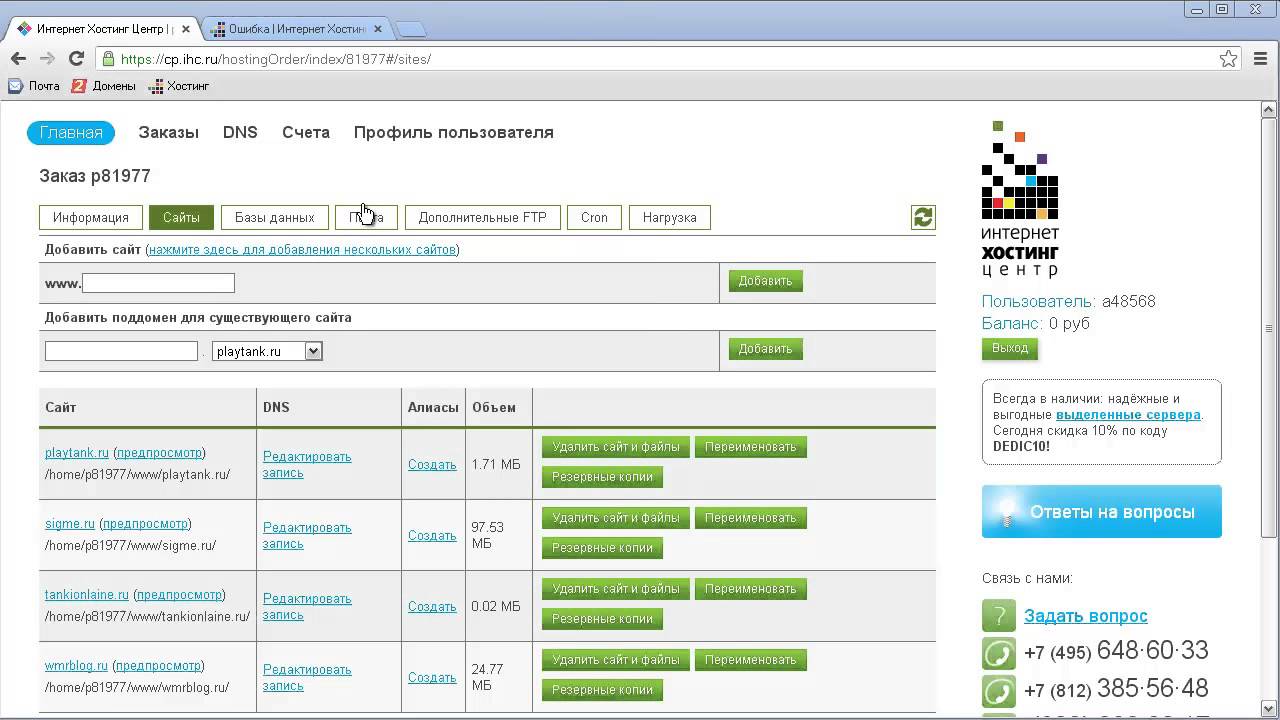Click the Интернет Хостинг Центр logo
The image size is (1280, 720).
tap(1020, 199)
